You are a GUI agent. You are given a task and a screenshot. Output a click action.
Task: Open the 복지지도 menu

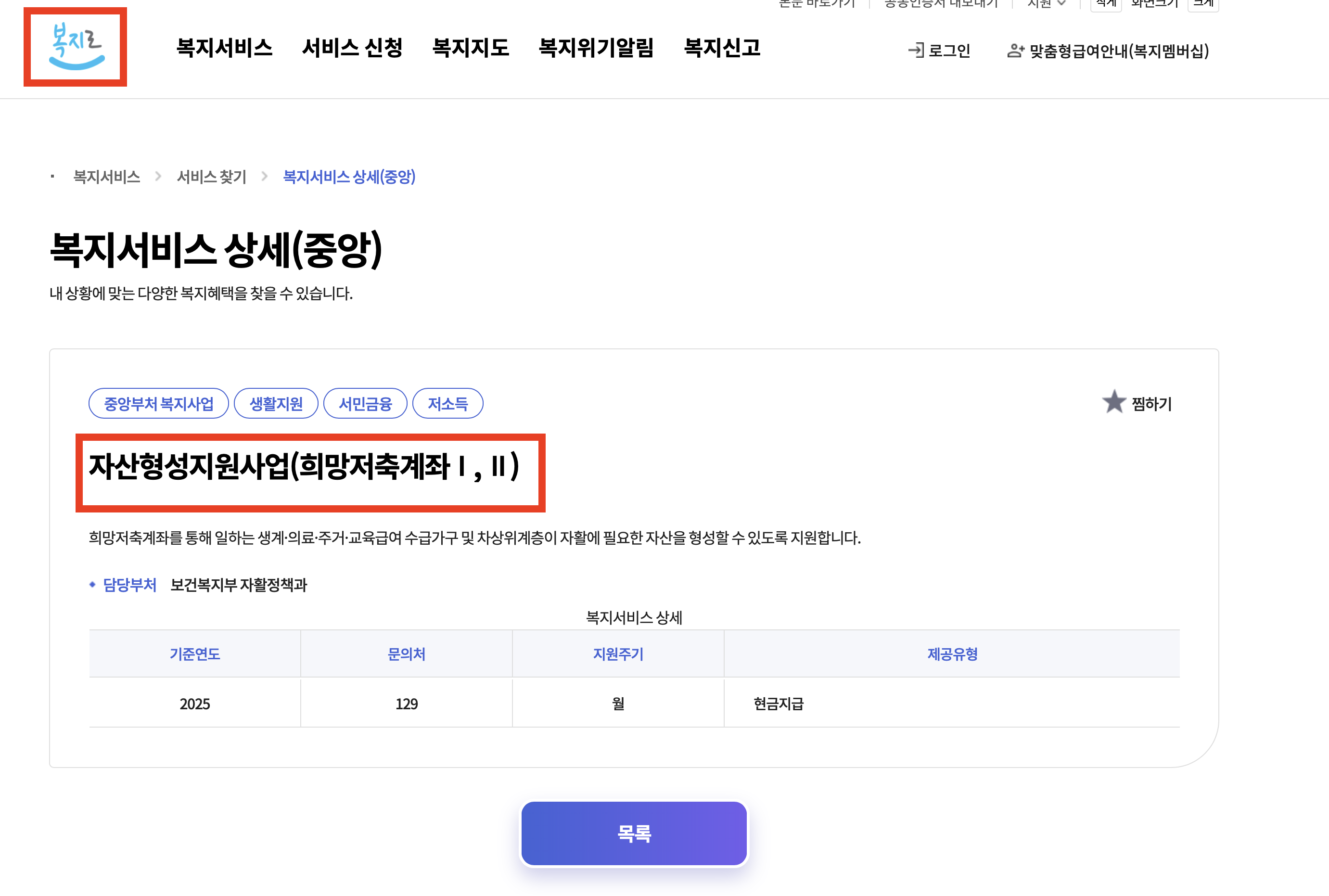point(471,48)
